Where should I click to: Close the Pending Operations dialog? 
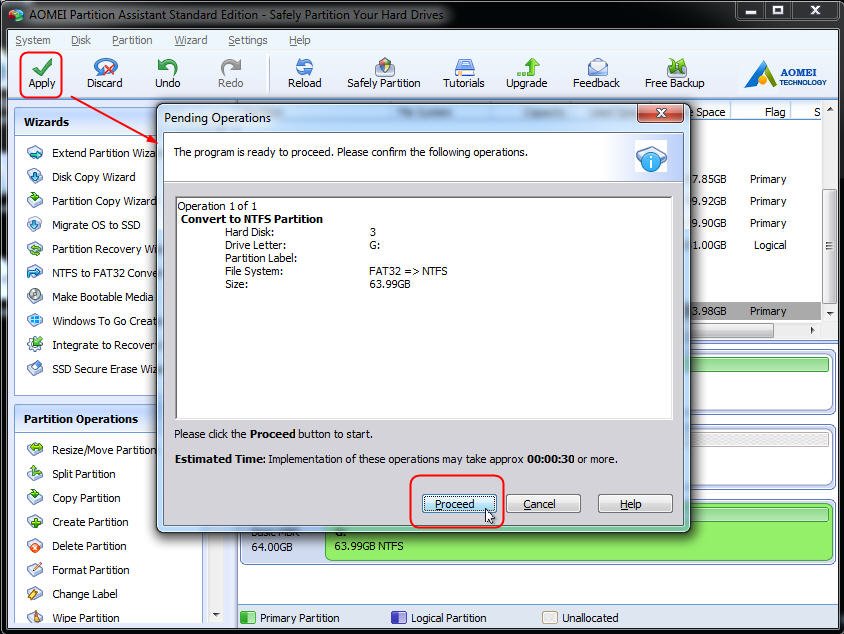660,112
